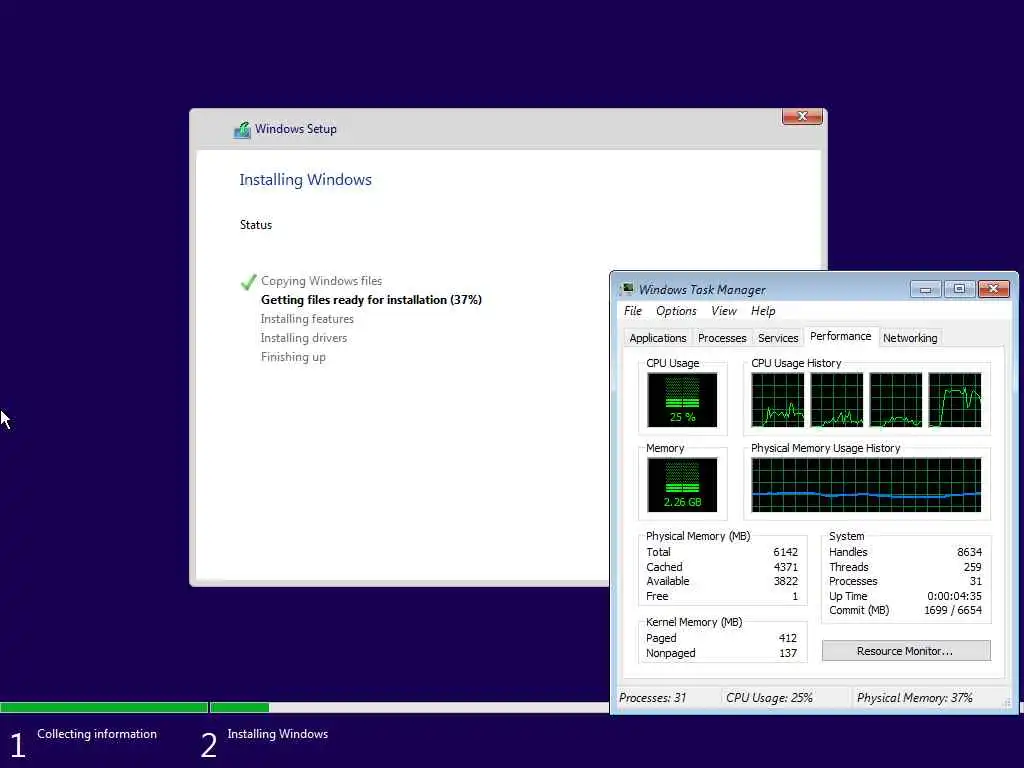The width and height of the screenshot is (1024, 768).
Task: Select the Performance tab
Action: click(x=840, y=336)
